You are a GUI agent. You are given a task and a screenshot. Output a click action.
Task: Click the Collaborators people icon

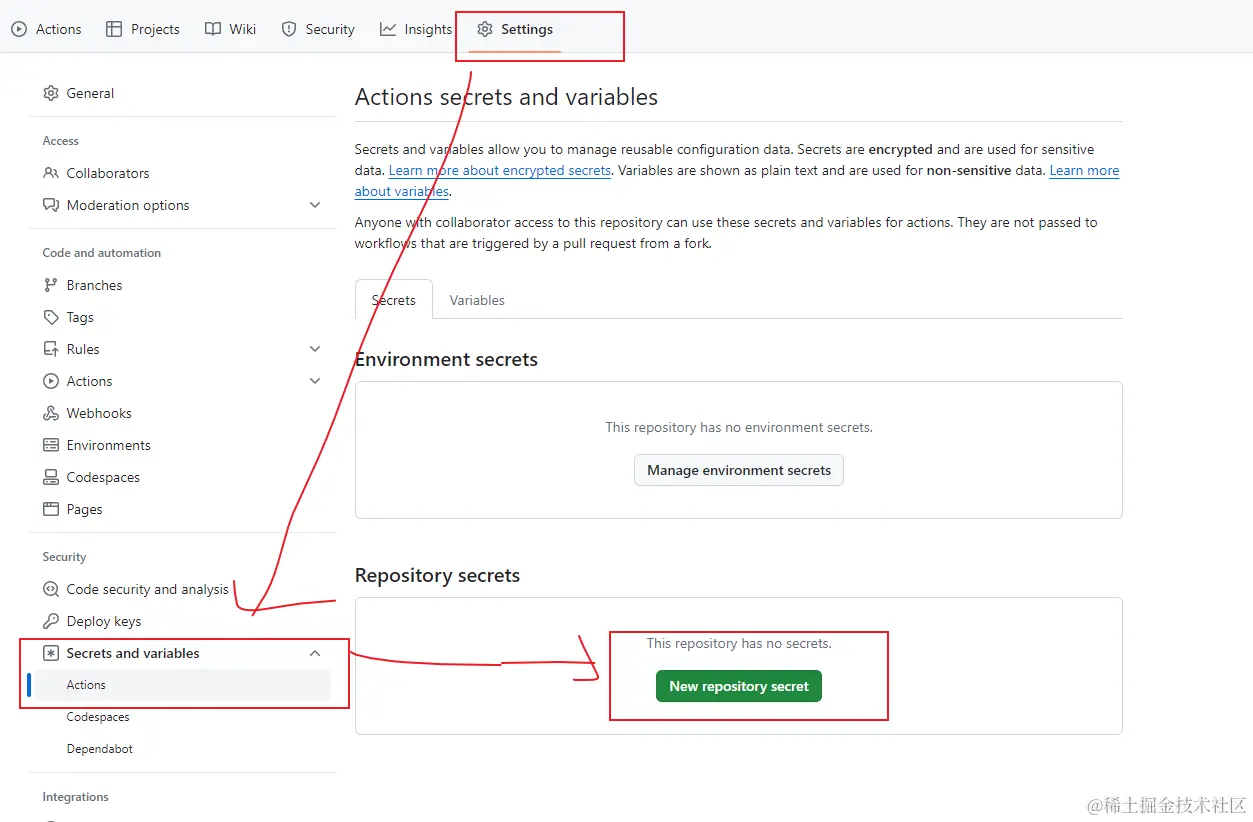coord(51,173)
